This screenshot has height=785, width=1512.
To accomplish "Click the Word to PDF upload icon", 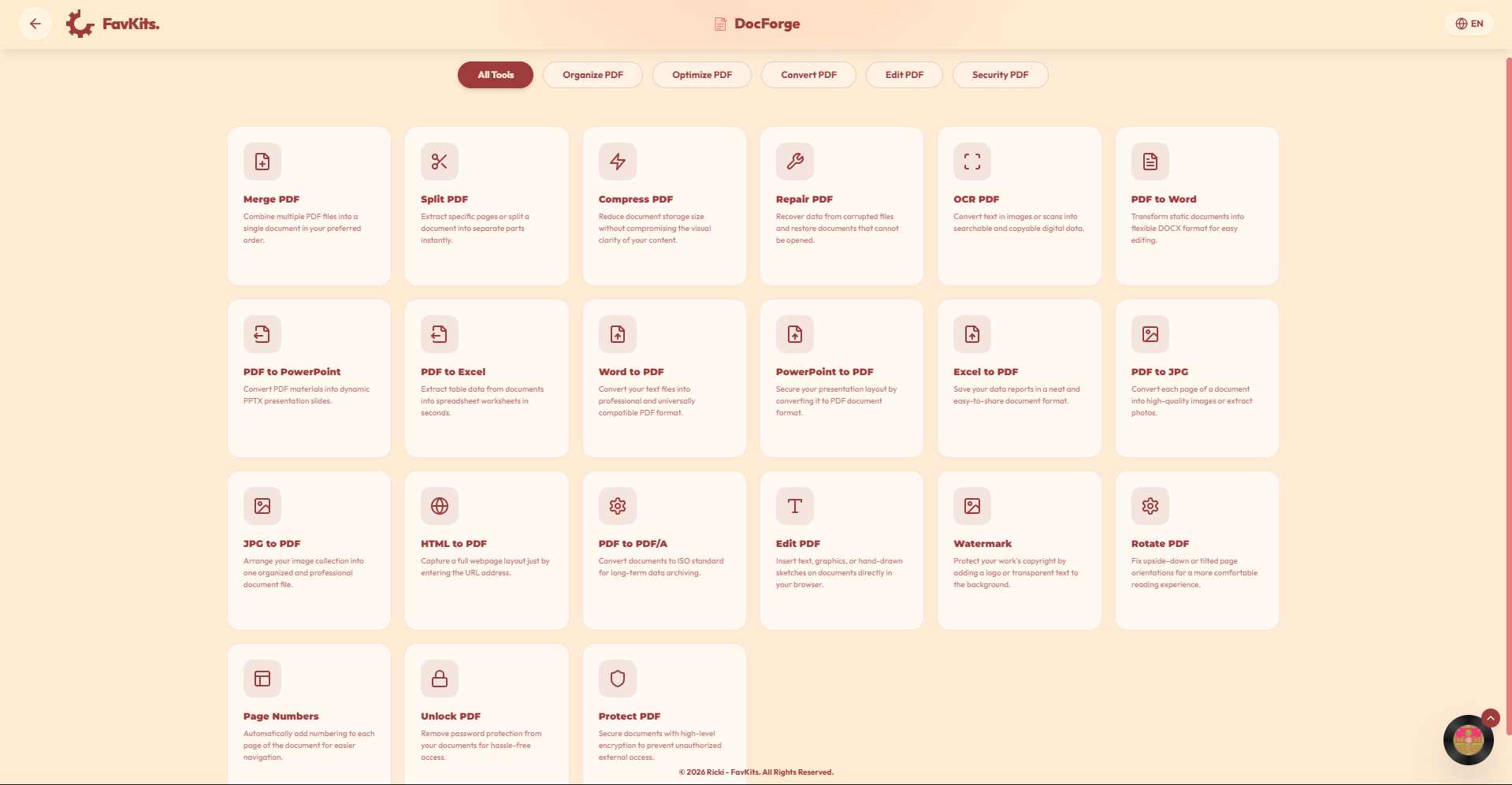I will 618,334.
